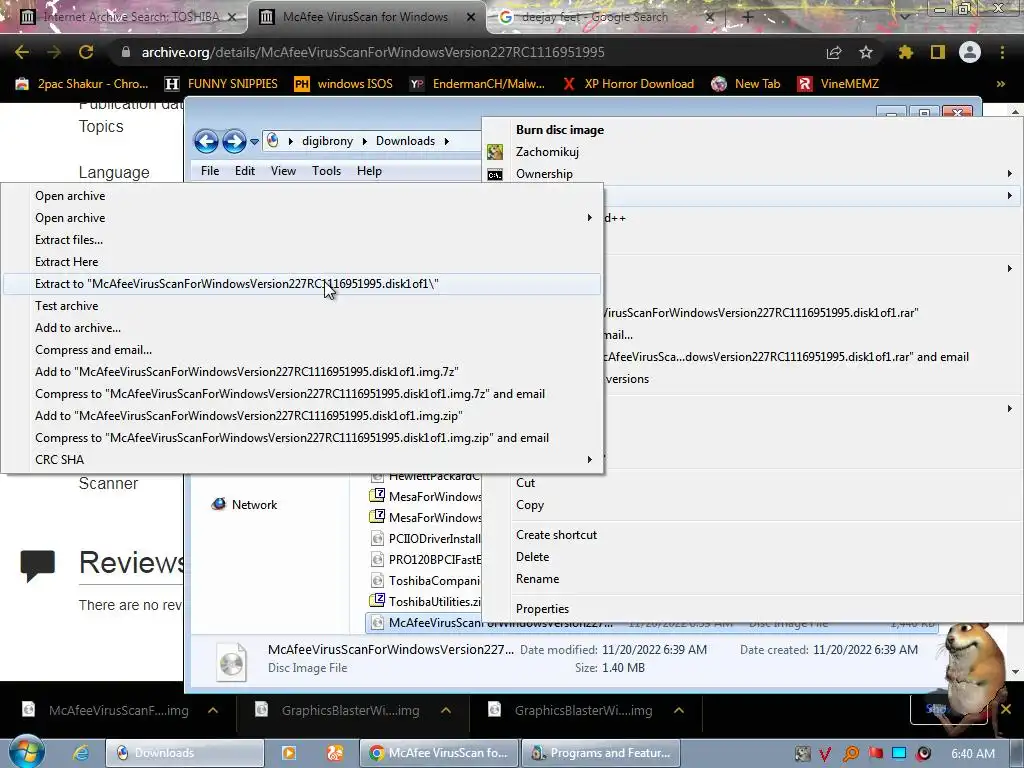Select Create shortcut
Screen dimensions: 1024x768
click(751, 535)
